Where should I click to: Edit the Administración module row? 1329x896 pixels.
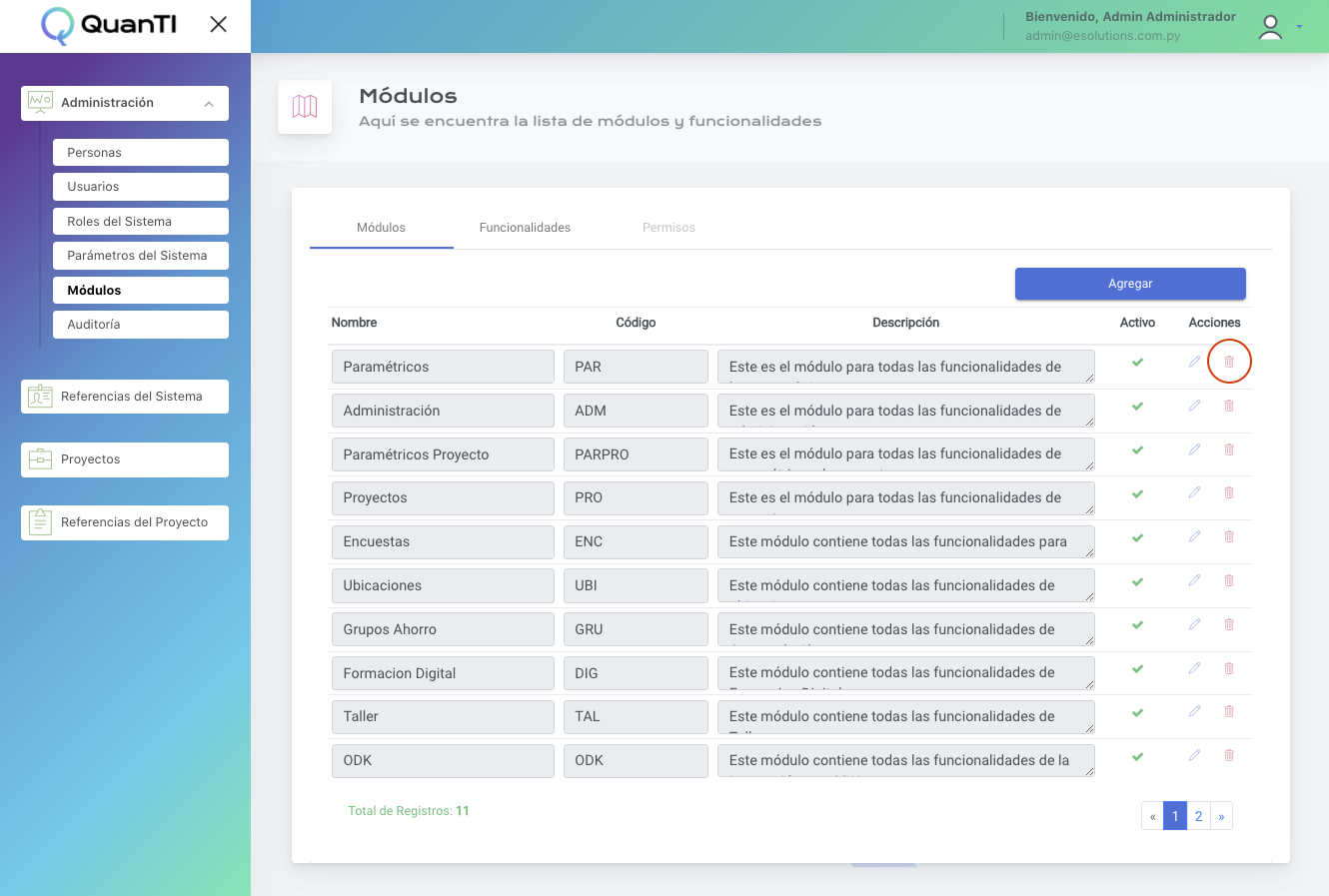1194,406
